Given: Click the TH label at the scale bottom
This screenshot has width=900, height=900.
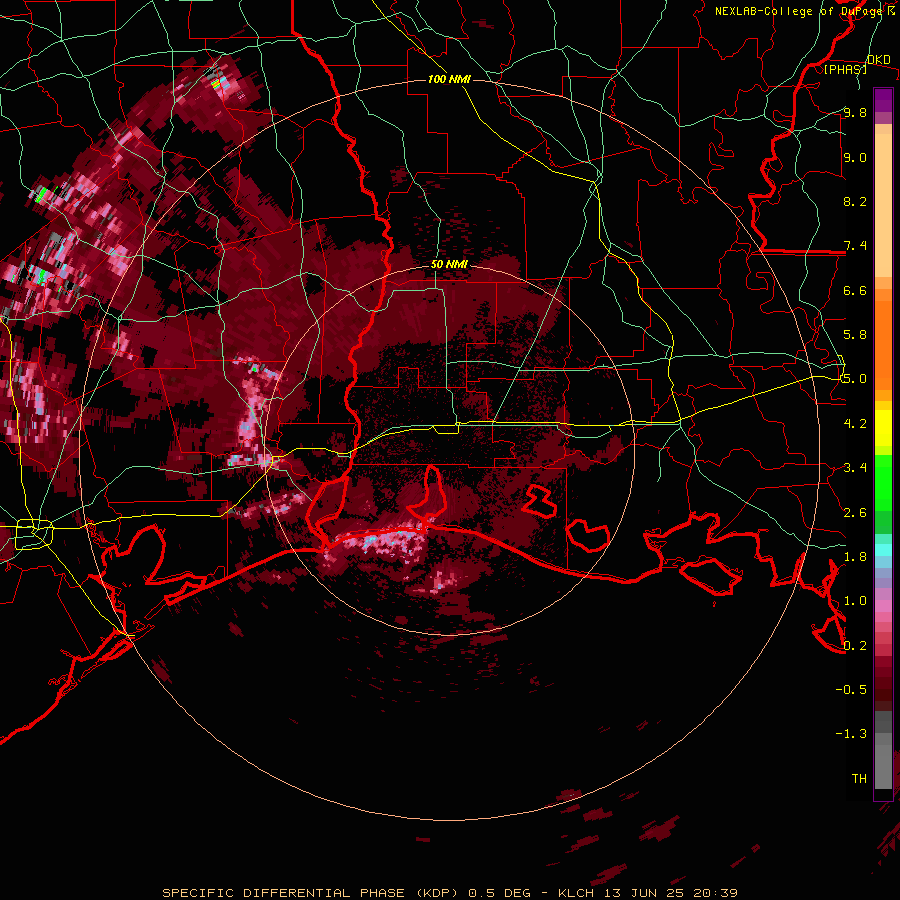Looking at the screenshot, I should (x=859, y=778).
